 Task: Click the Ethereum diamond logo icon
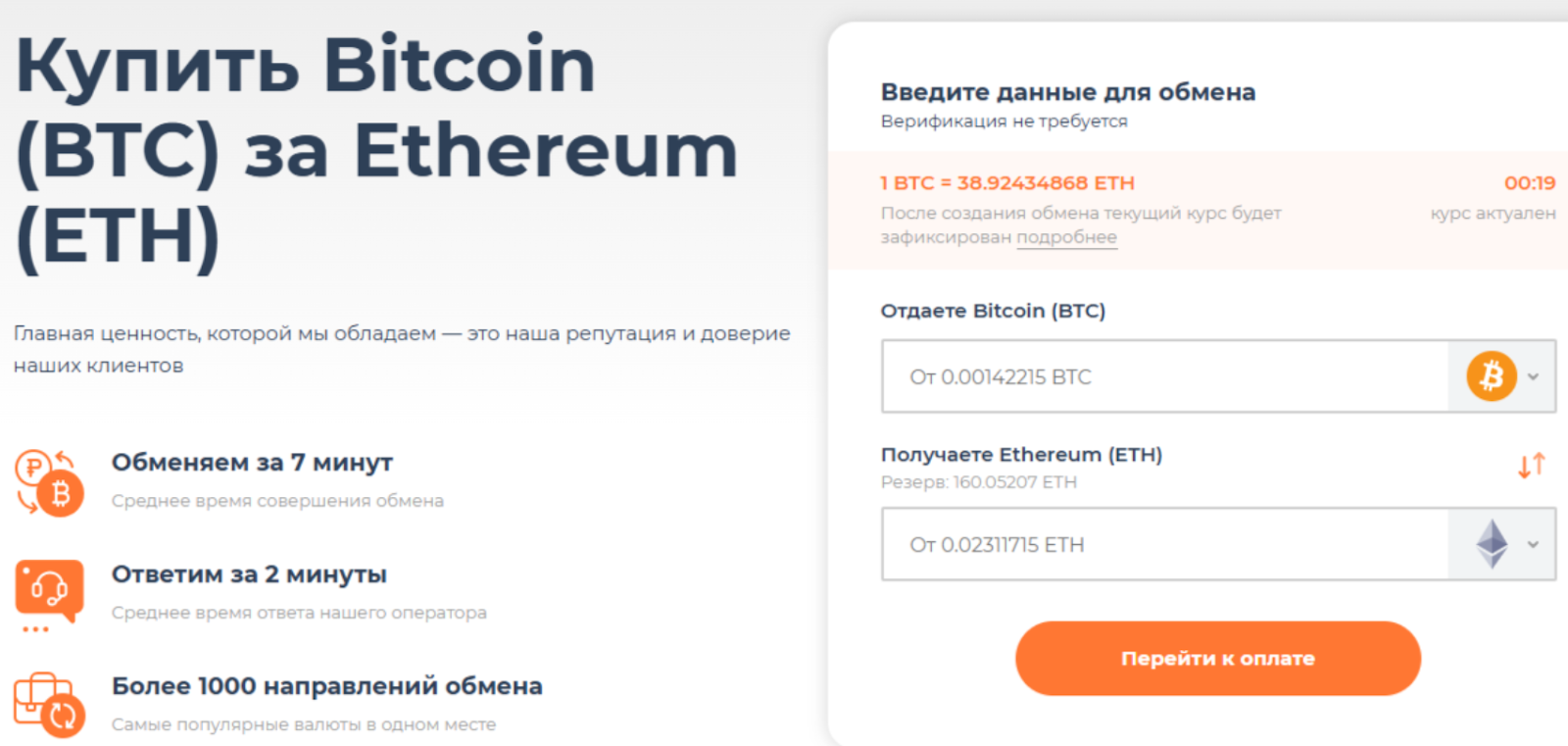tap(1492, 544)
